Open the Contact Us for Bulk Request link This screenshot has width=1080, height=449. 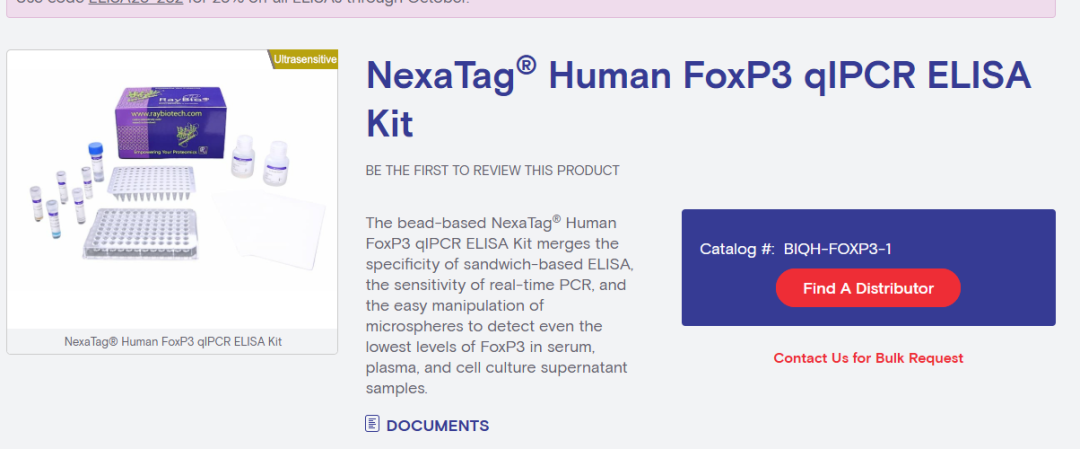868,358
